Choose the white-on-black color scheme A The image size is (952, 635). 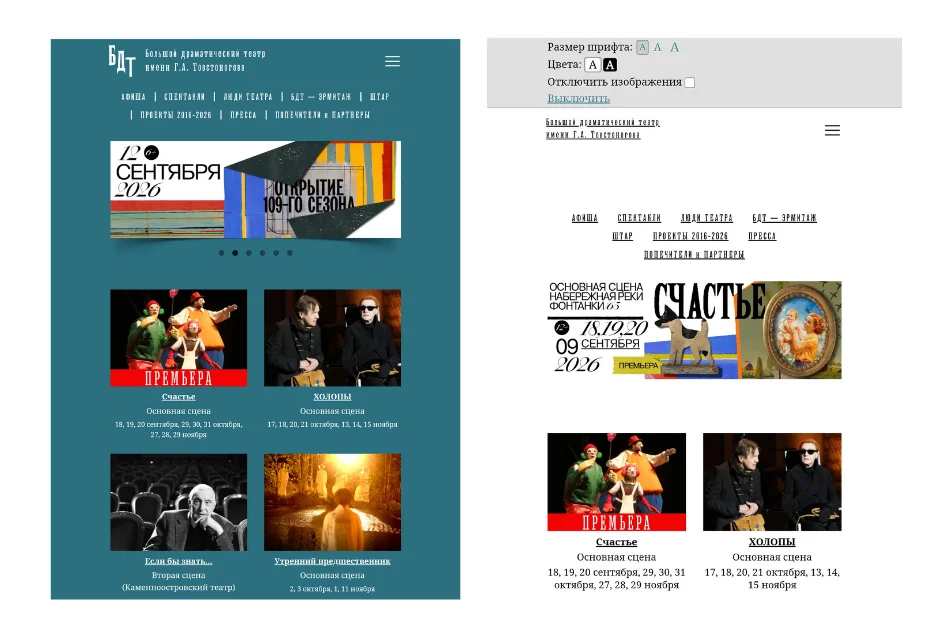click(610, 65)
